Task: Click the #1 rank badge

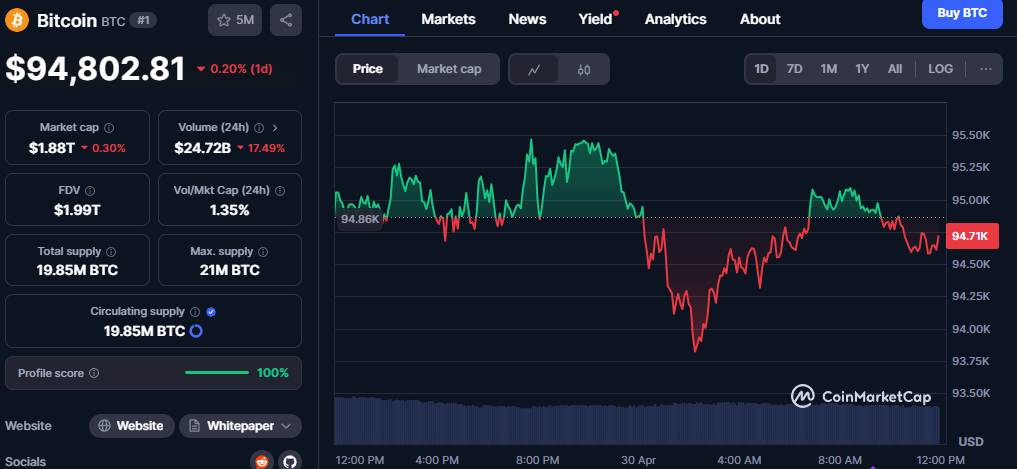Action: click(143, 20)
